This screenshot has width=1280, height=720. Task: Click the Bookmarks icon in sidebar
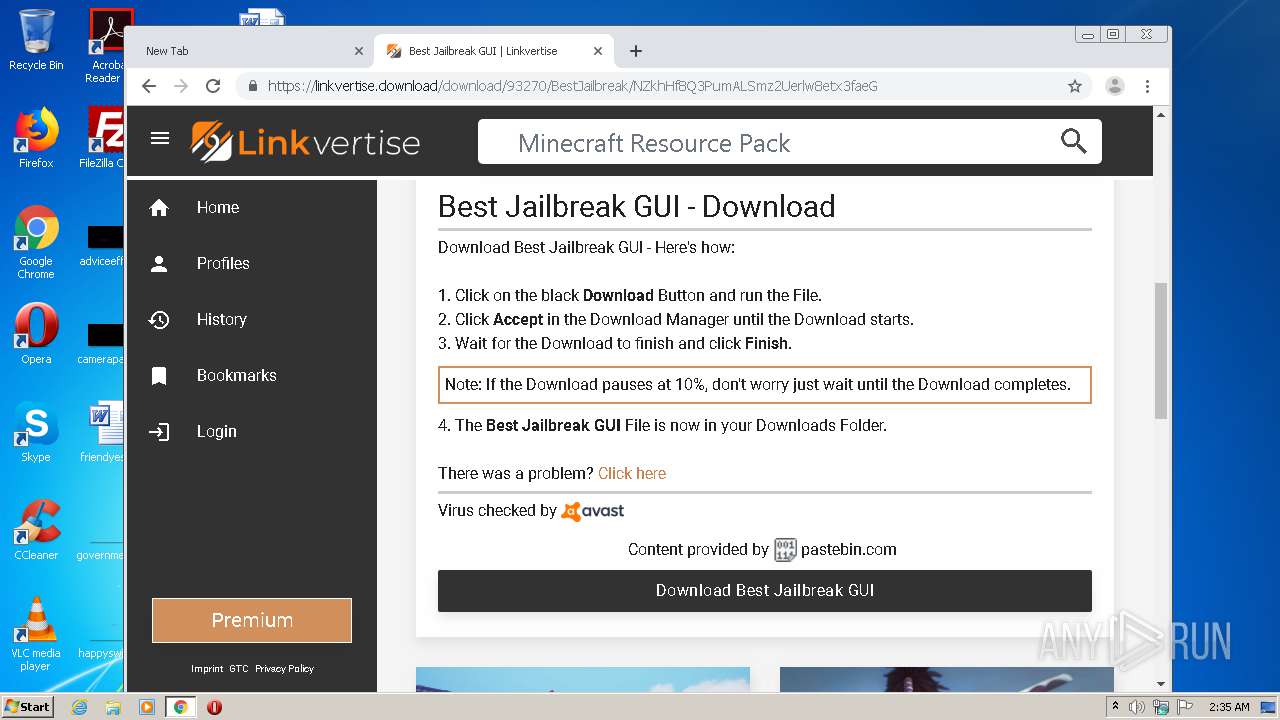(x=159, y=375)
